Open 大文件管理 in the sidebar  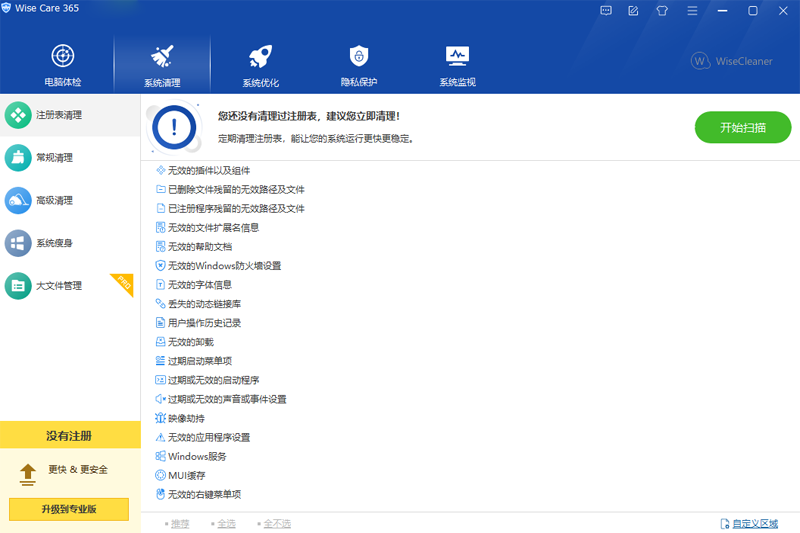coord(58,286)
